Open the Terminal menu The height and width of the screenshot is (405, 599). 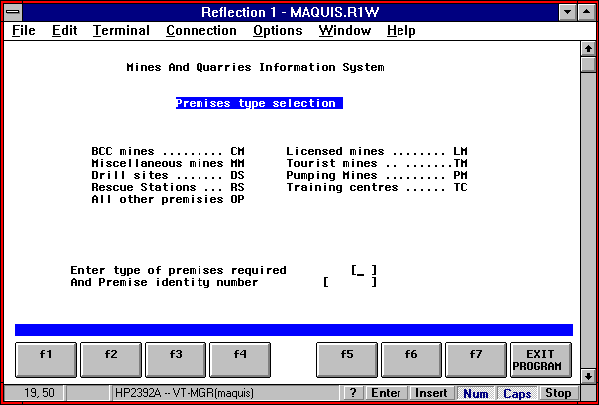121,31
